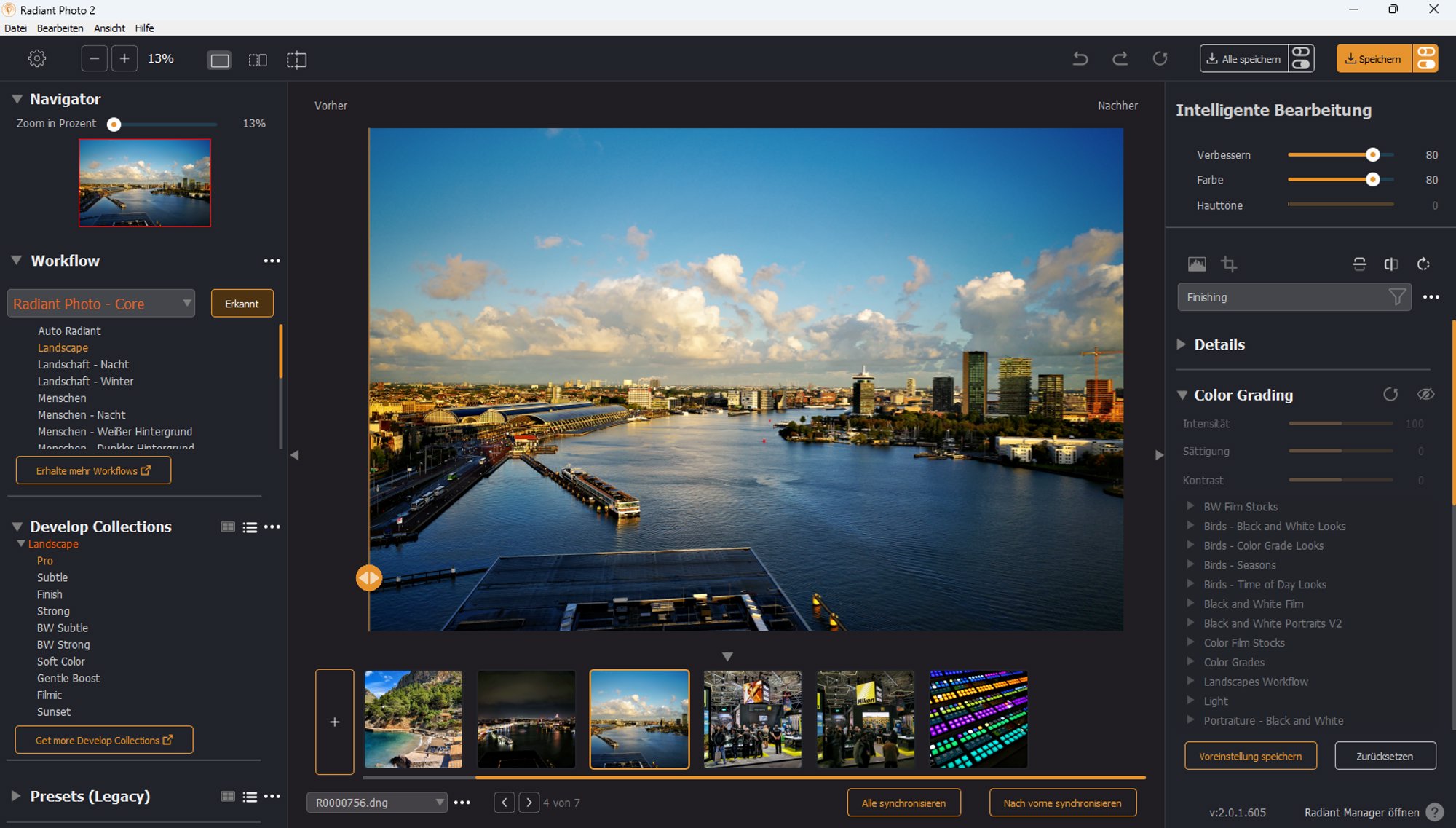Collapse the Navigator panel
Image resolution: width=1456 pixels, height=828 pixels.
click(17, 99)
